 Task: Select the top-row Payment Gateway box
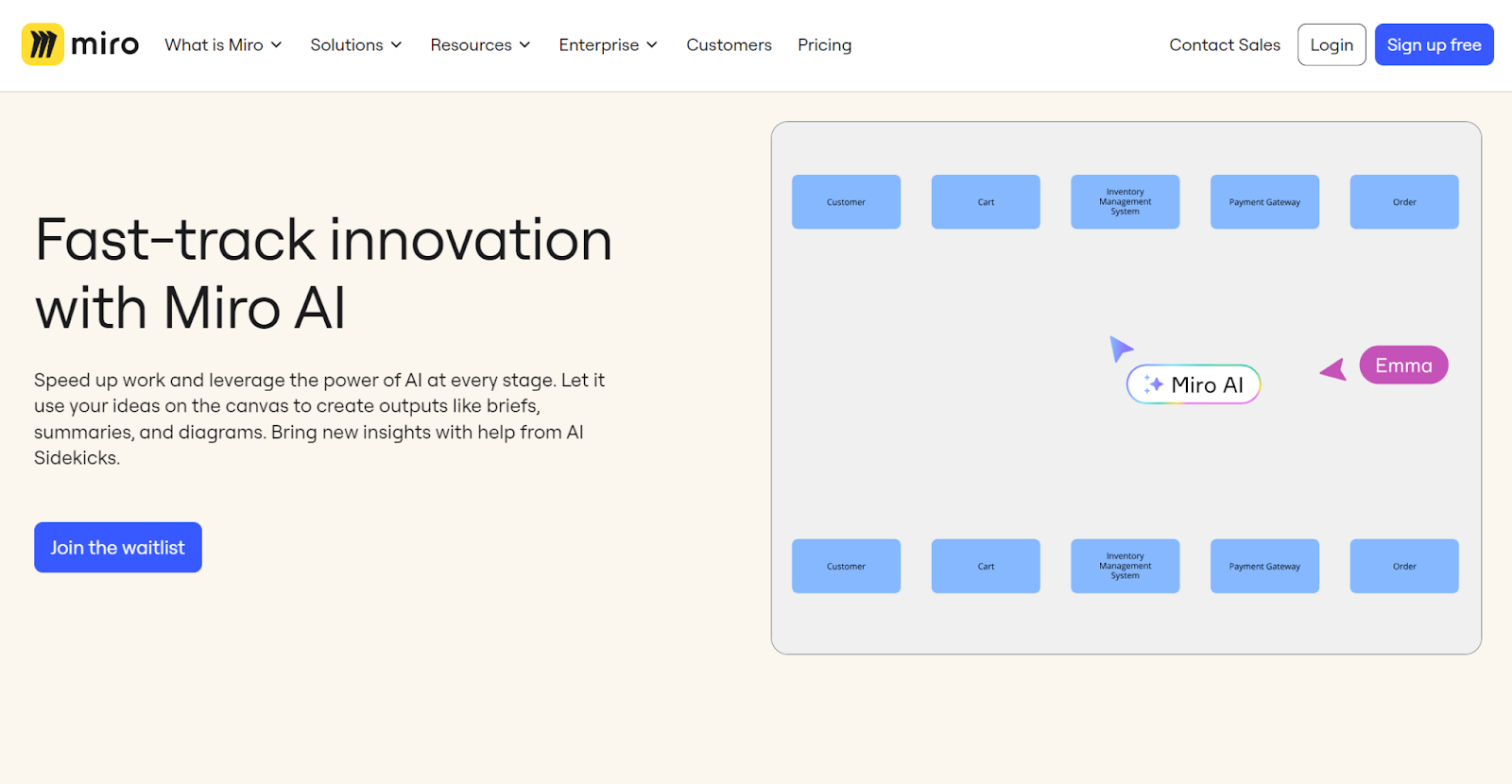[x=1264, y=202]
